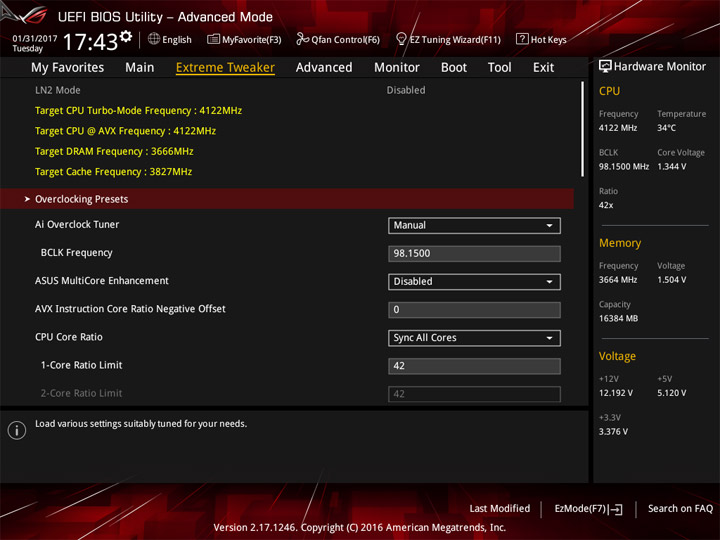Click the BCLK Frequency input field
720x540 pixels.
point(474,253)
